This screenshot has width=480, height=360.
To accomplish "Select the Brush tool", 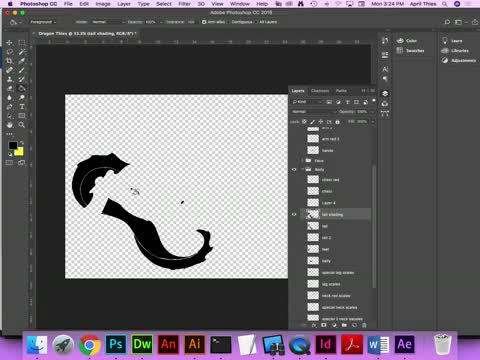I will 22,70.
